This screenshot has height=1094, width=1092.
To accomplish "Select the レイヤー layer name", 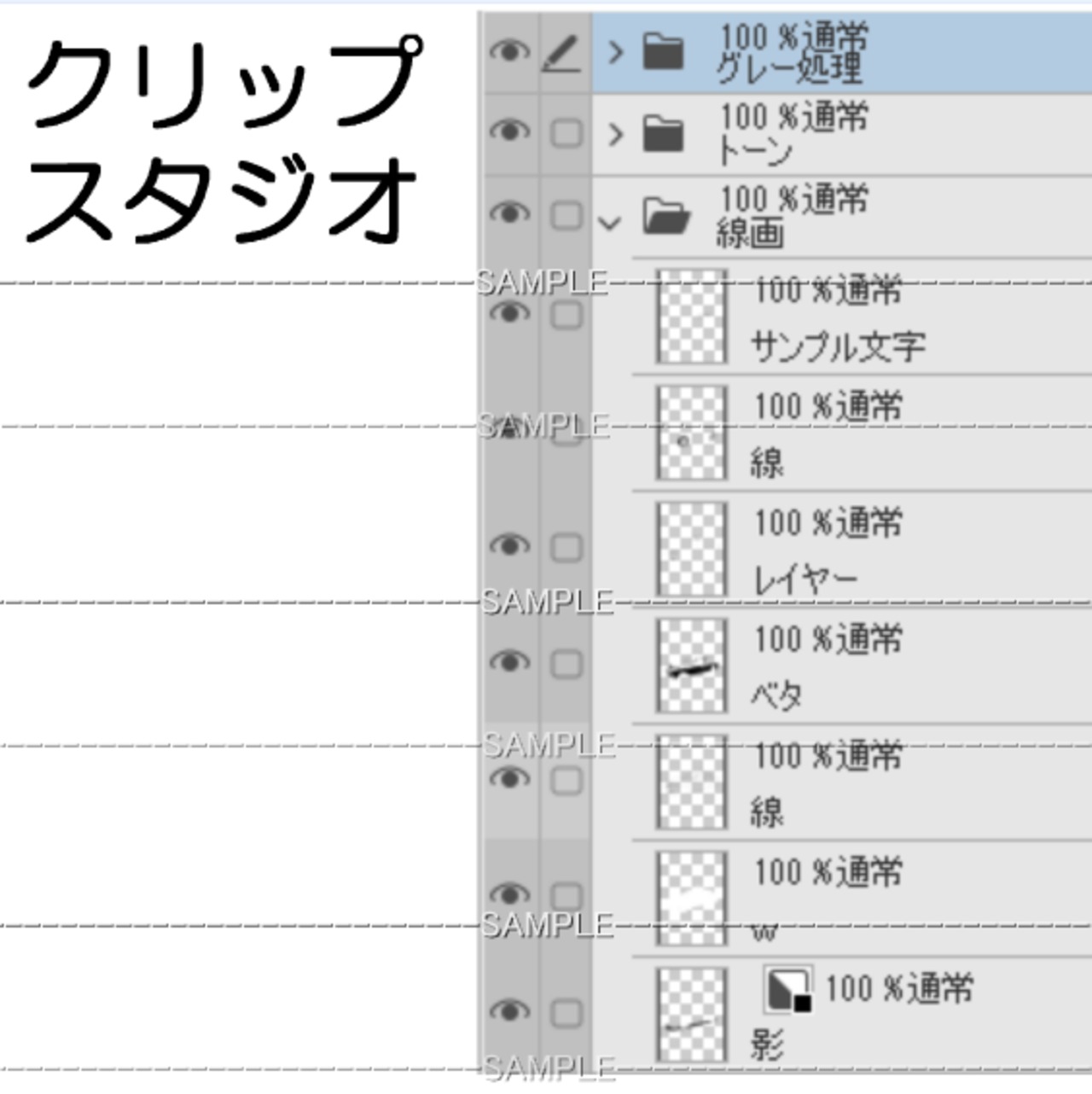I will (804, 580).
